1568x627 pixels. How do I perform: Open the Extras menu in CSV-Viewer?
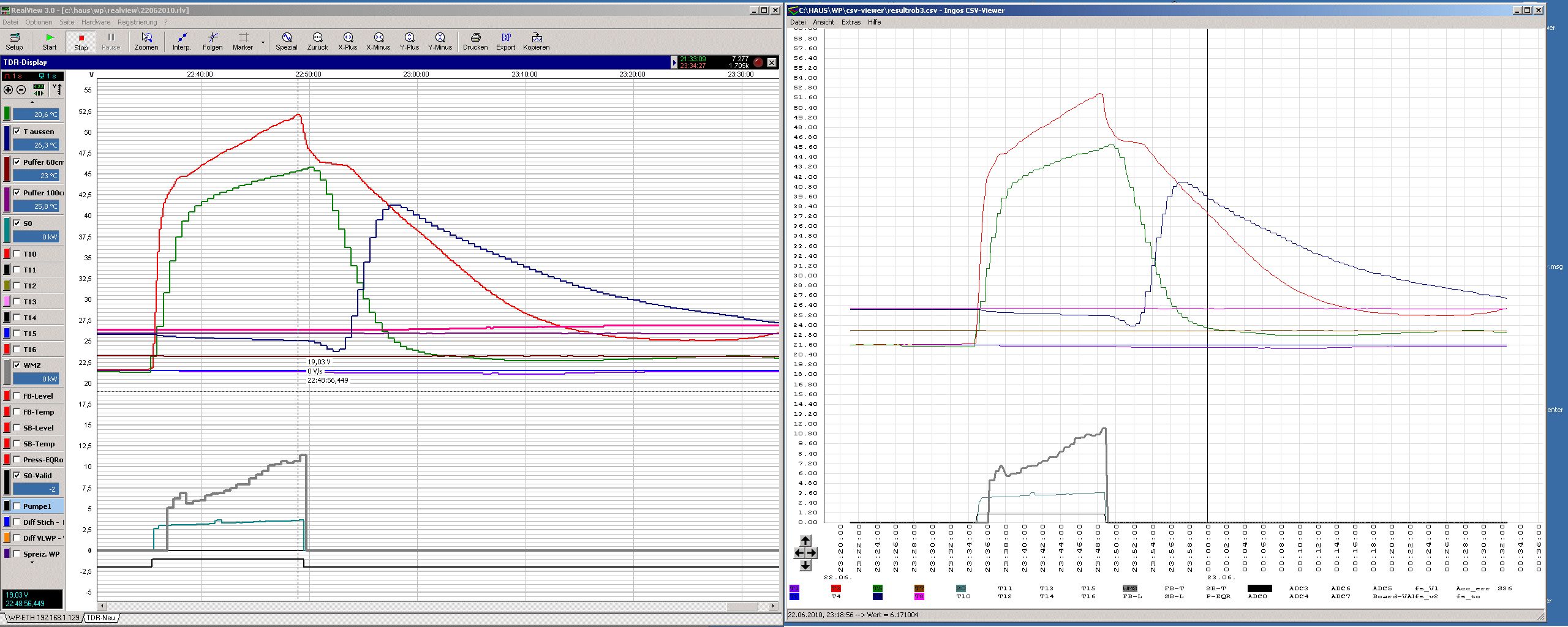(851, 22)
